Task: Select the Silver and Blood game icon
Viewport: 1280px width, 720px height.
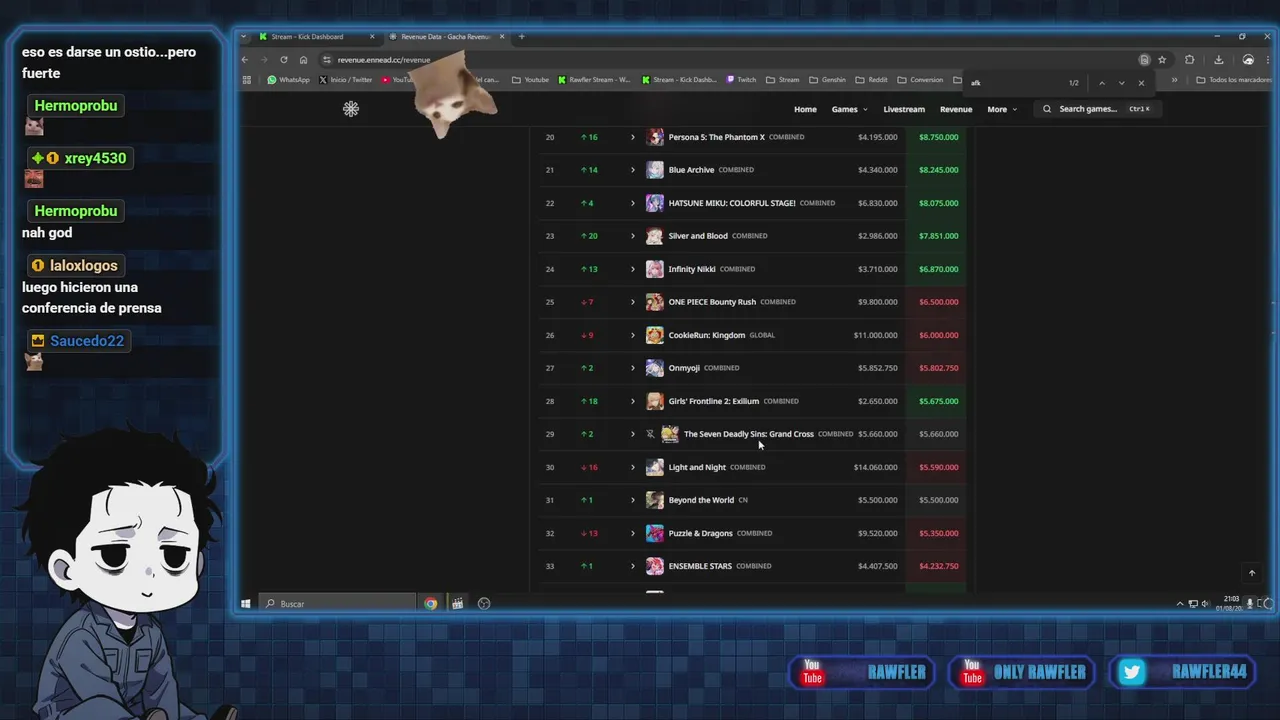Action: 654,236
